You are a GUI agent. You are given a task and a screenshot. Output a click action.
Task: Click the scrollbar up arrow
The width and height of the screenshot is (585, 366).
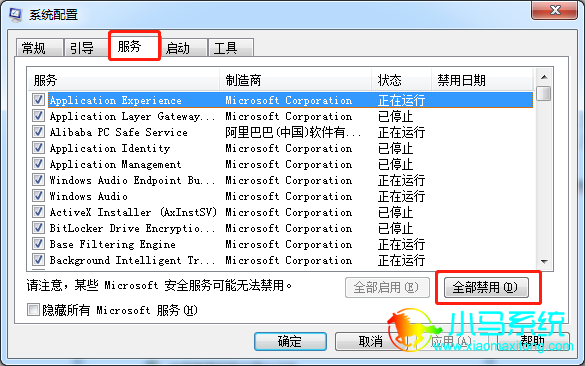tap(544, 77)
